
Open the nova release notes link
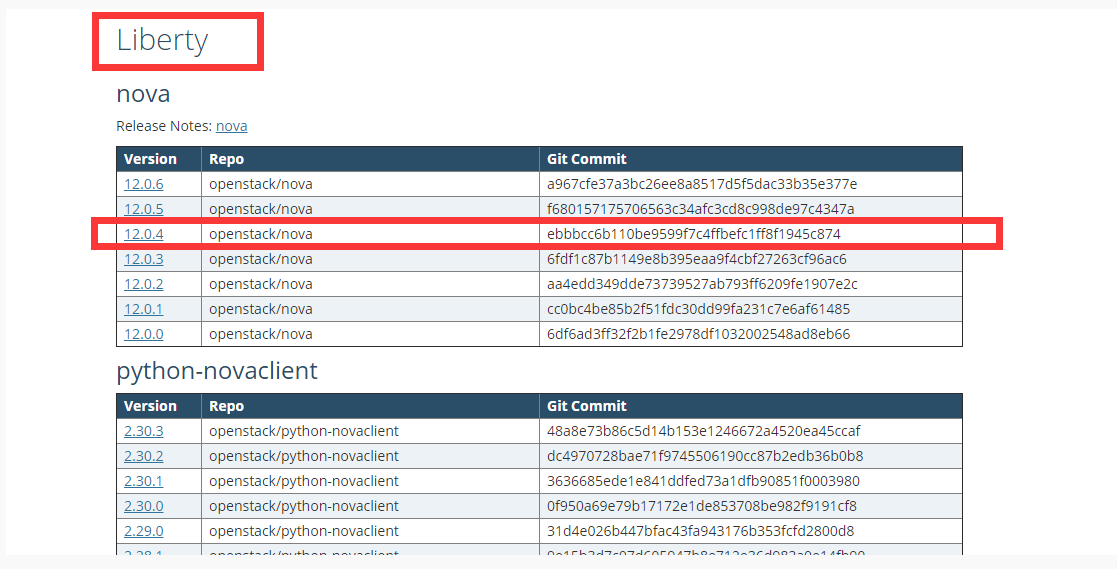pyautogui.click(x=232, y=126)
